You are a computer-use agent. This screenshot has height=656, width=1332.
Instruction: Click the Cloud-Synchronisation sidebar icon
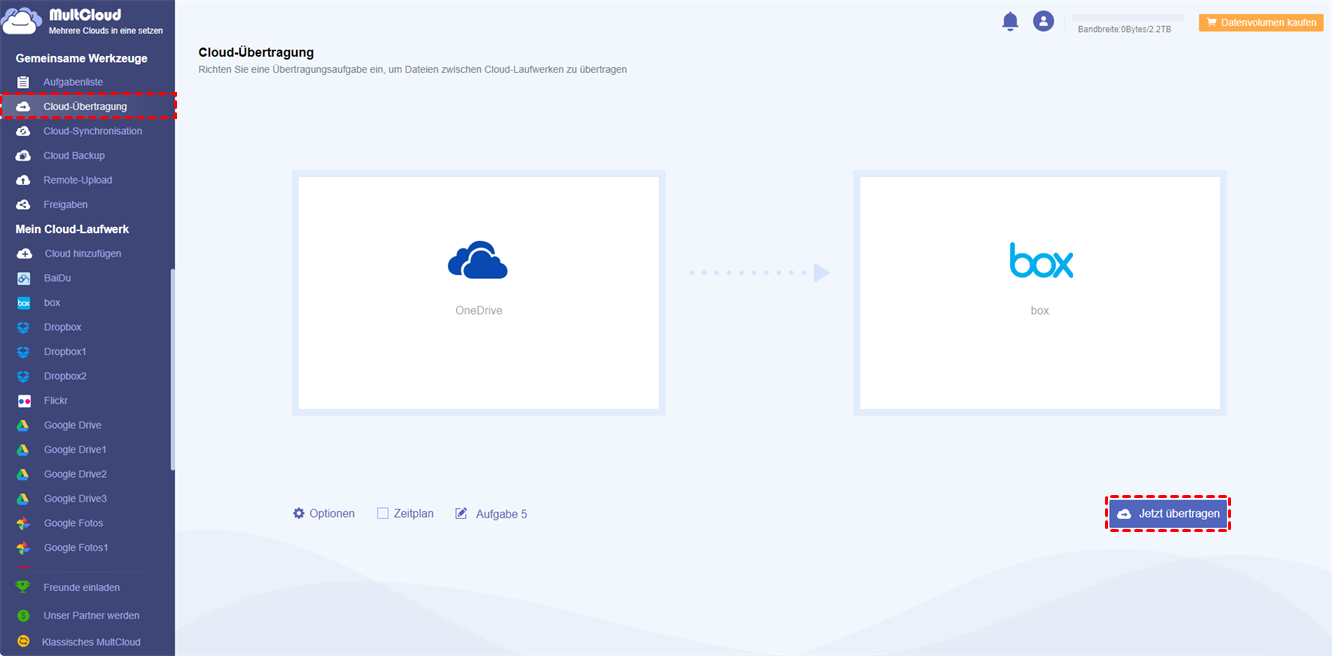[x=23, y=131]
